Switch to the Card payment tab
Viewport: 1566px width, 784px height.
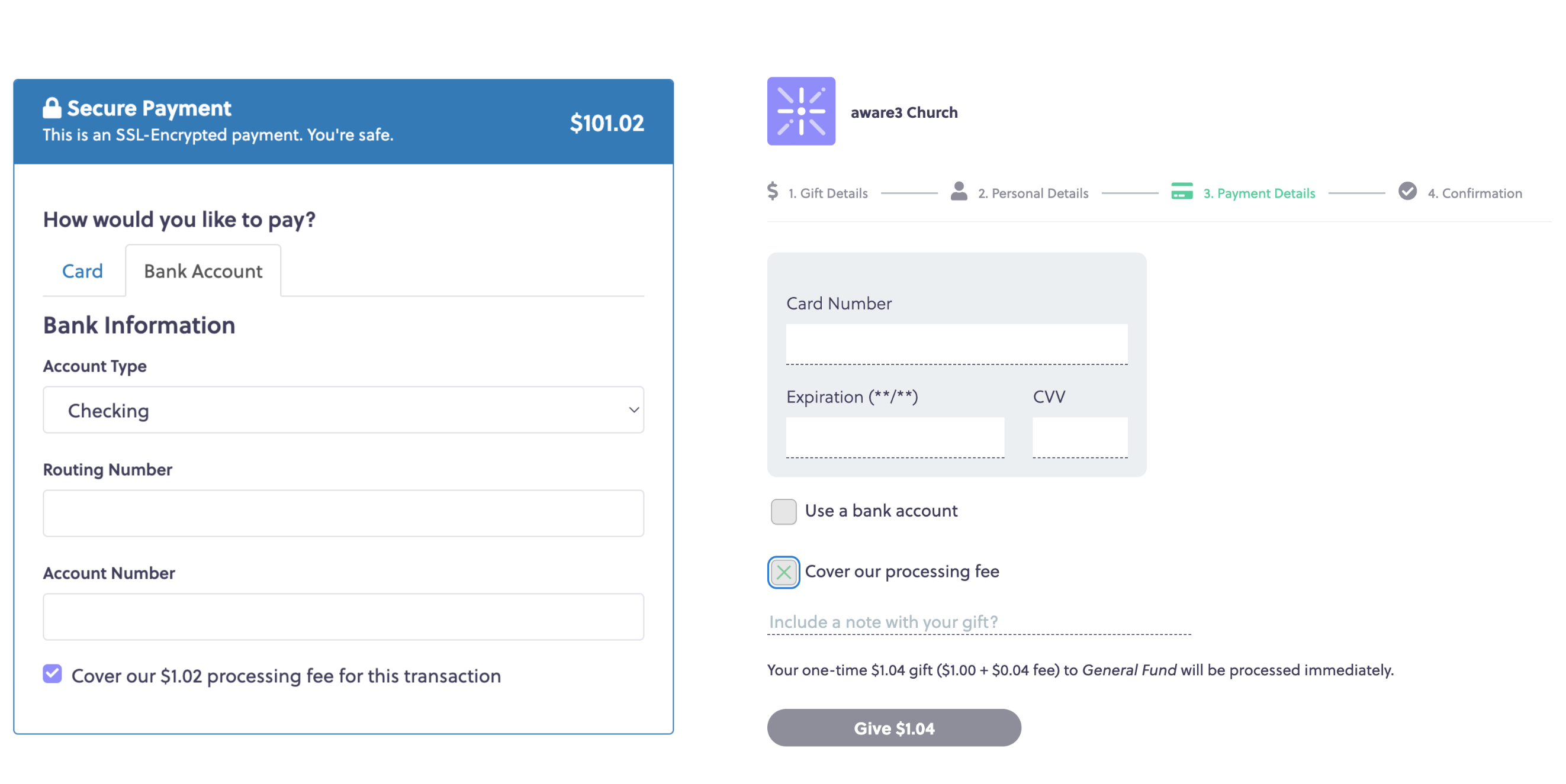pos(83,271)
